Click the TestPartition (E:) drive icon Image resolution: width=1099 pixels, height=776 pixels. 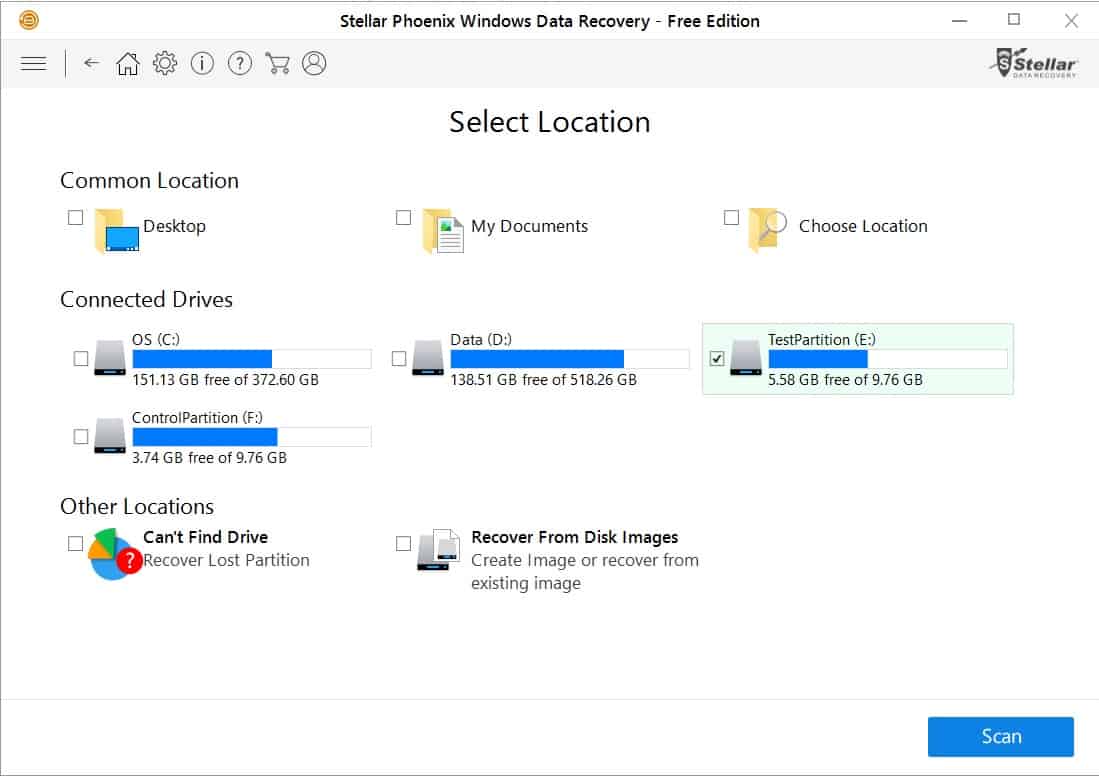[746, 358]
